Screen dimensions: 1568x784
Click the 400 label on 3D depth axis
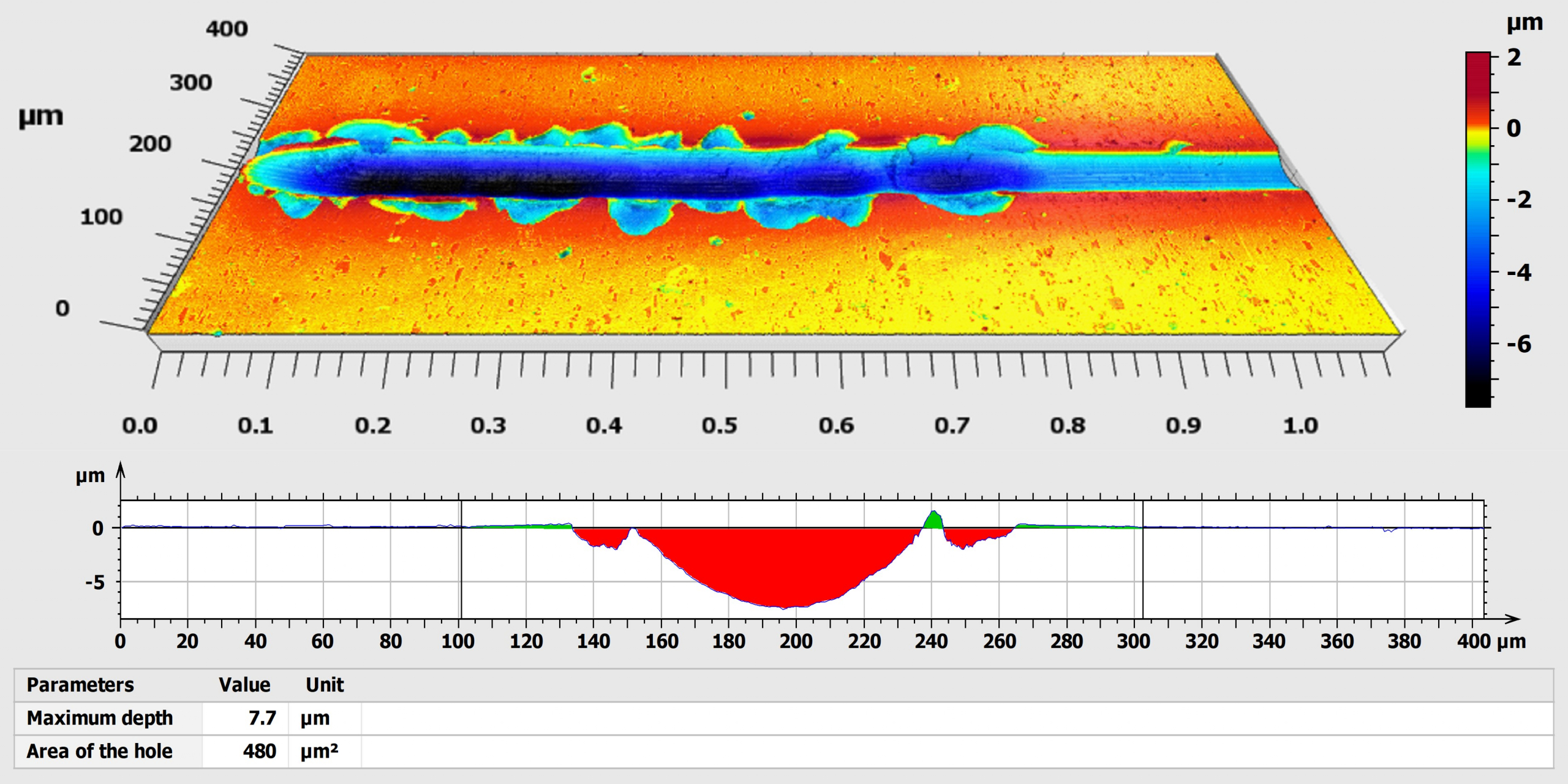[x=227, y=29]
